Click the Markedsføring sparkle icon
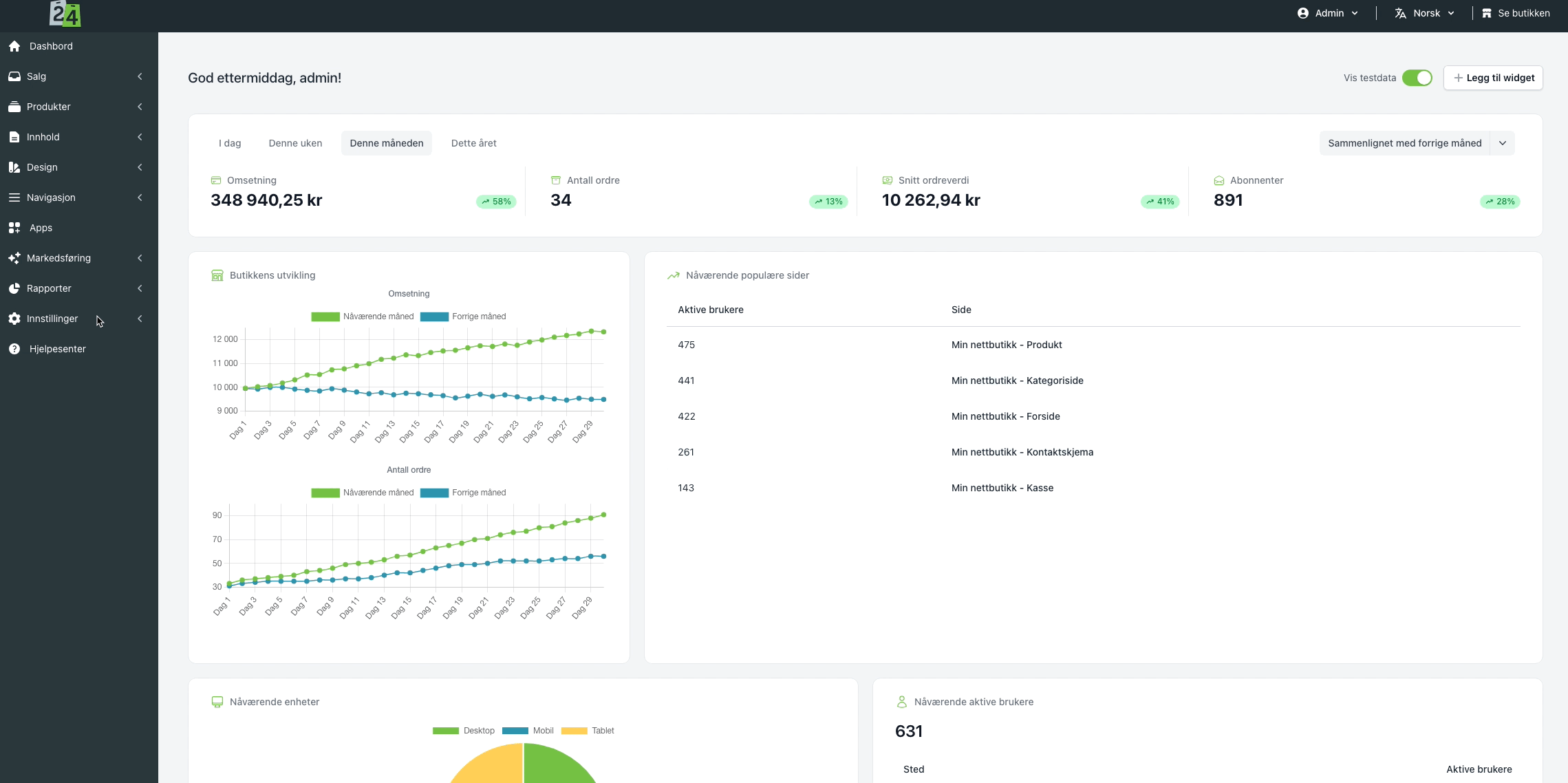This screenshot has height=783, width=1568. [x=14, y=258]
